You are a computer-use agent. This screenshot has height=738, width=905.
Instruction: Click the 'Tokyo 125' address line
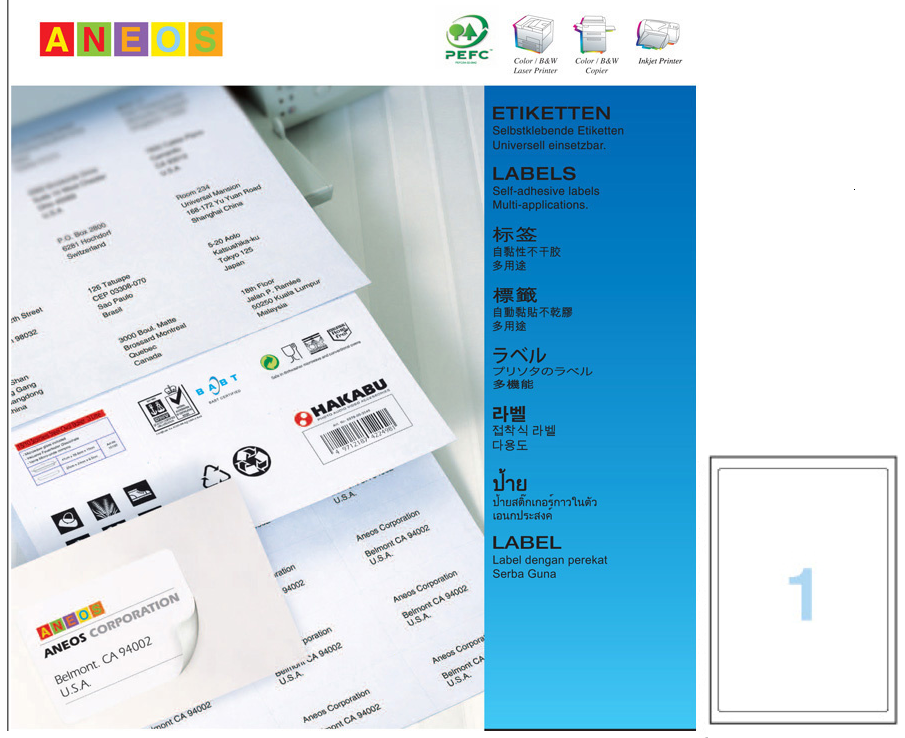tap(235, 255)
